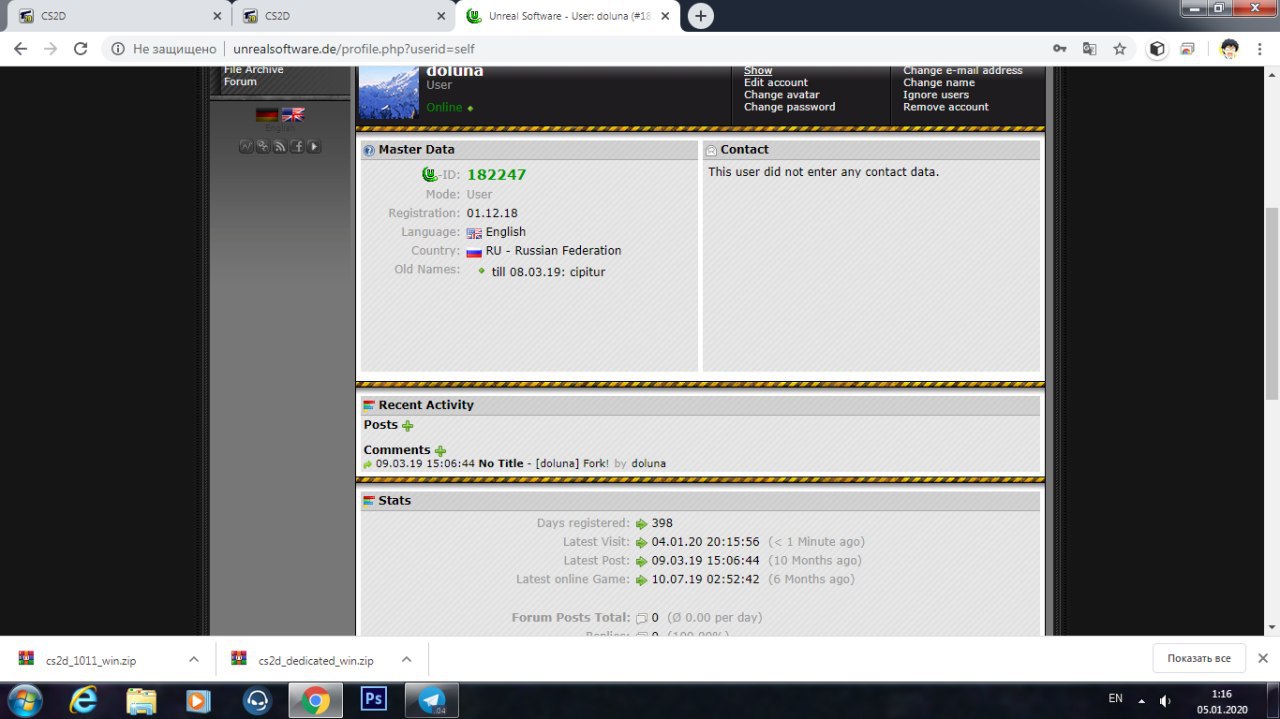This screenshot has height=719, width=1280.
Task: Click the page vertical scrollbar thumb
Action: [x=1271, y=304]
